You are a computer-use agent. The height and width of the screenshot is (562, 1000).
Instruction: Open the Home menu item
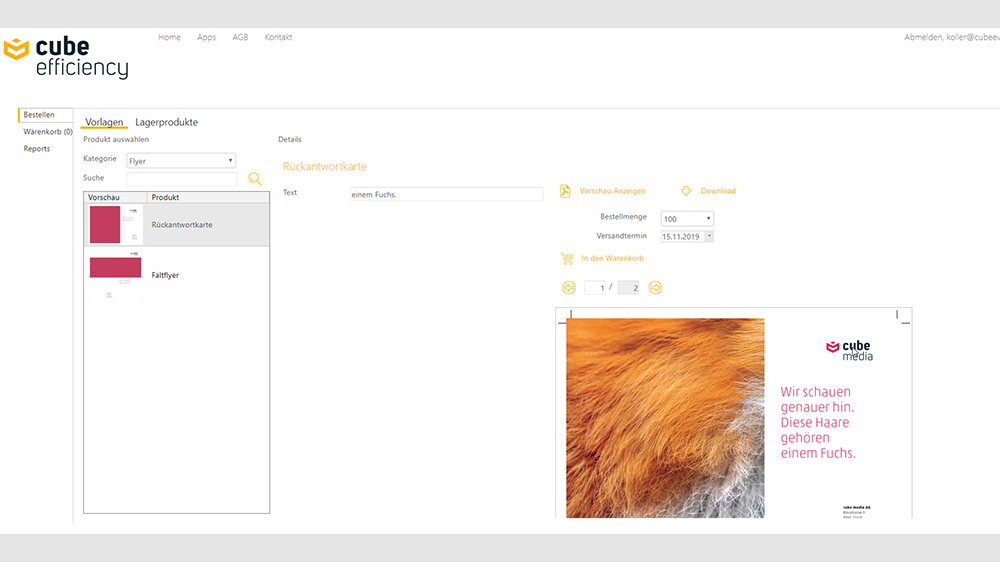(x=170, y=37)
